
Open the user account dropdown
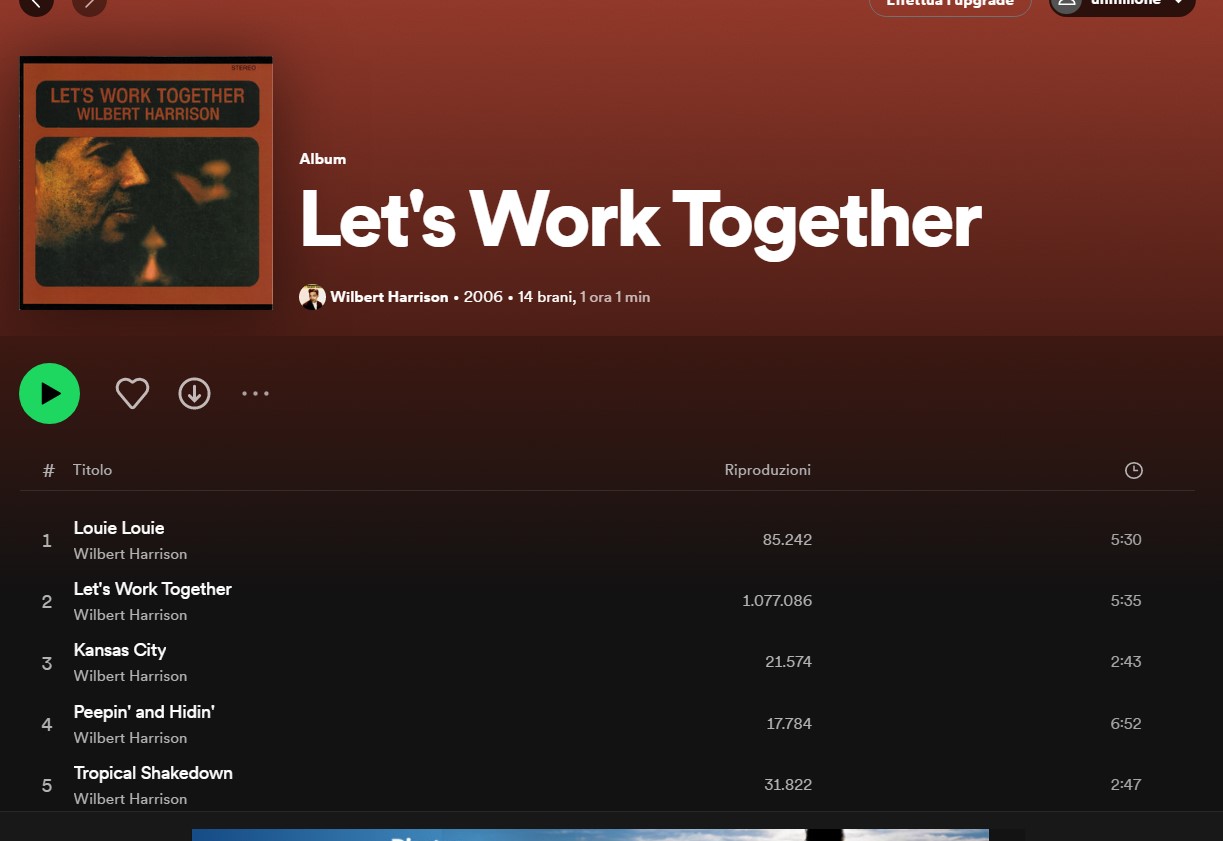(x=1122, y=3)
